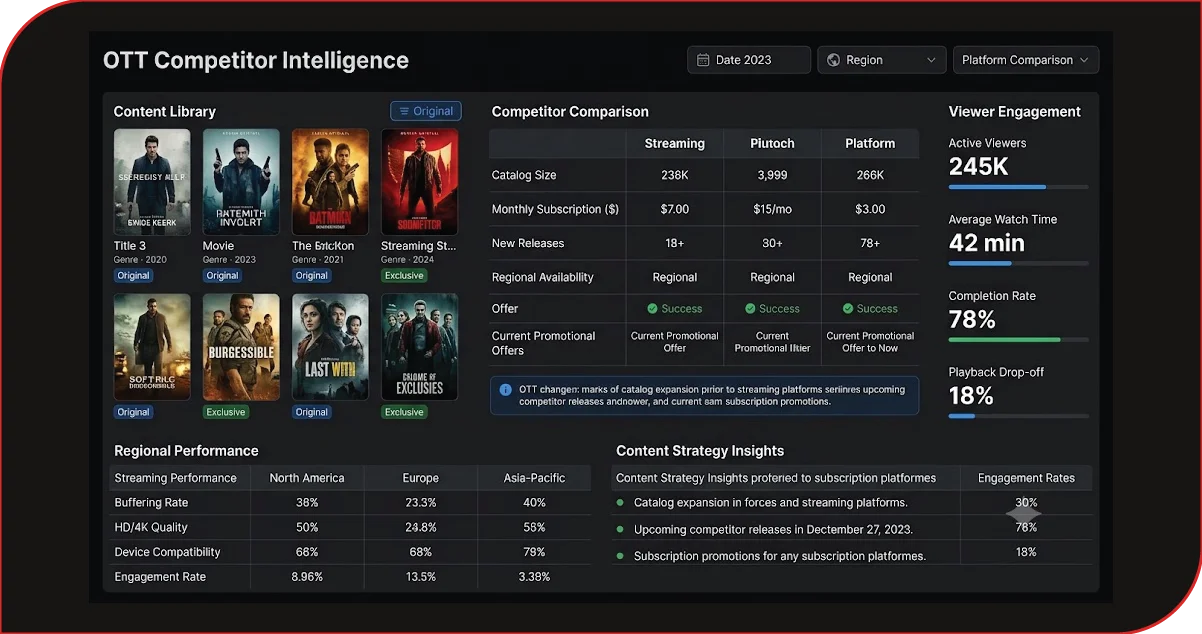Image resolution: width=1202 pixels, height=634 pixels.
Task: Click the Playback Drop-off progress bar
Action: pyautogui.click(x=1018, y=416)
